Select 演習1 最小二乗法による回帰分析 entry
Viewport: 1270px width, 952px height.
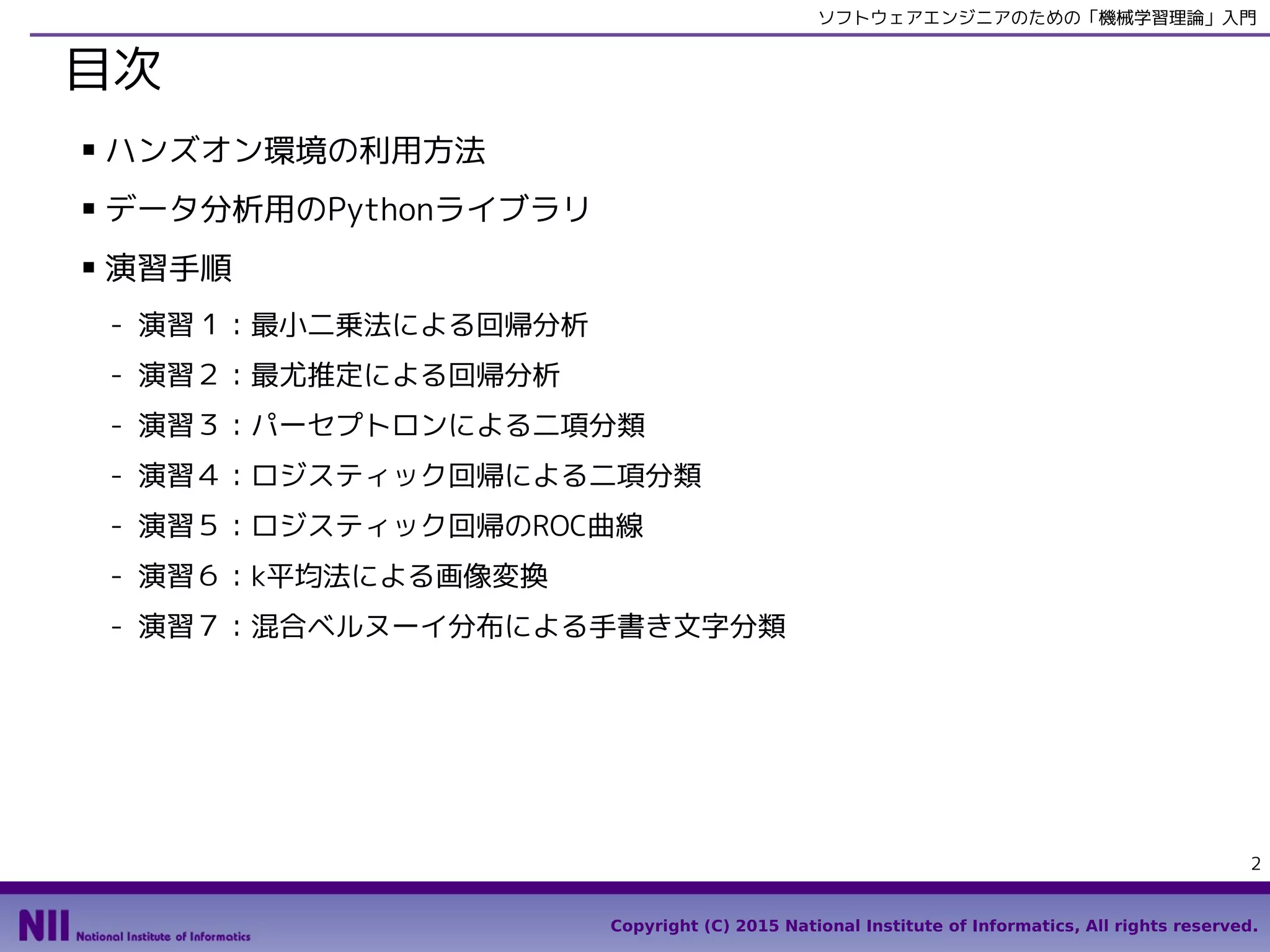tap(363, 325)
